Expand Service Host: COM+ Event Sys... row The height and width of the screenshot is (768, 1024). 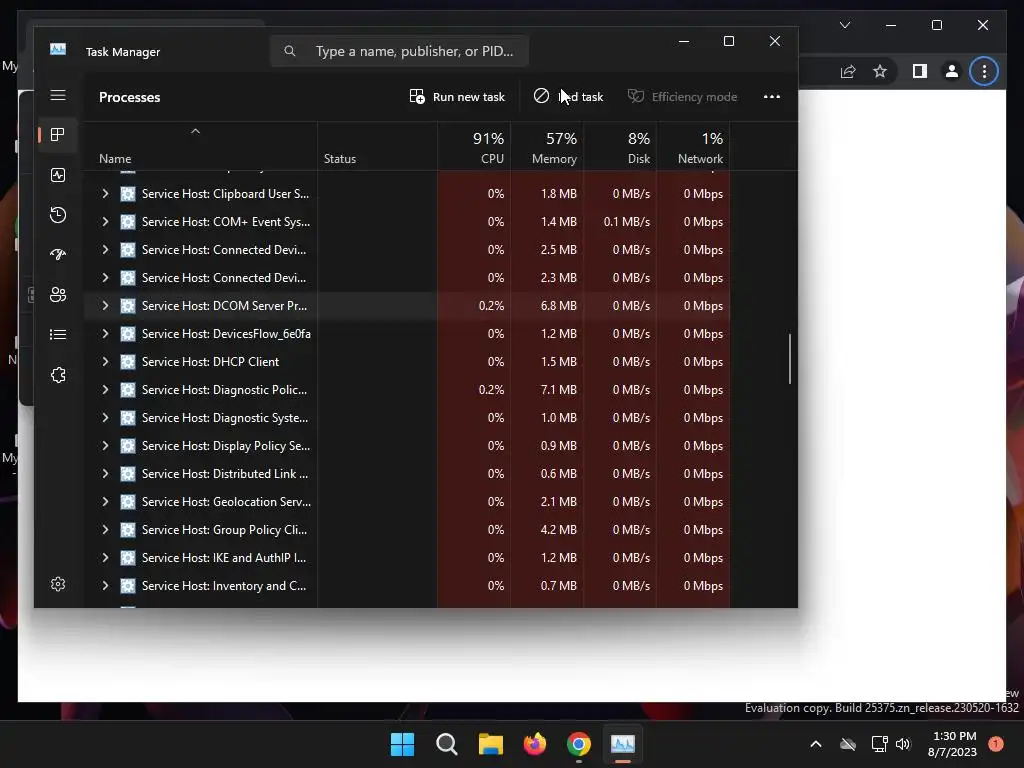click(x=105, y=222)
